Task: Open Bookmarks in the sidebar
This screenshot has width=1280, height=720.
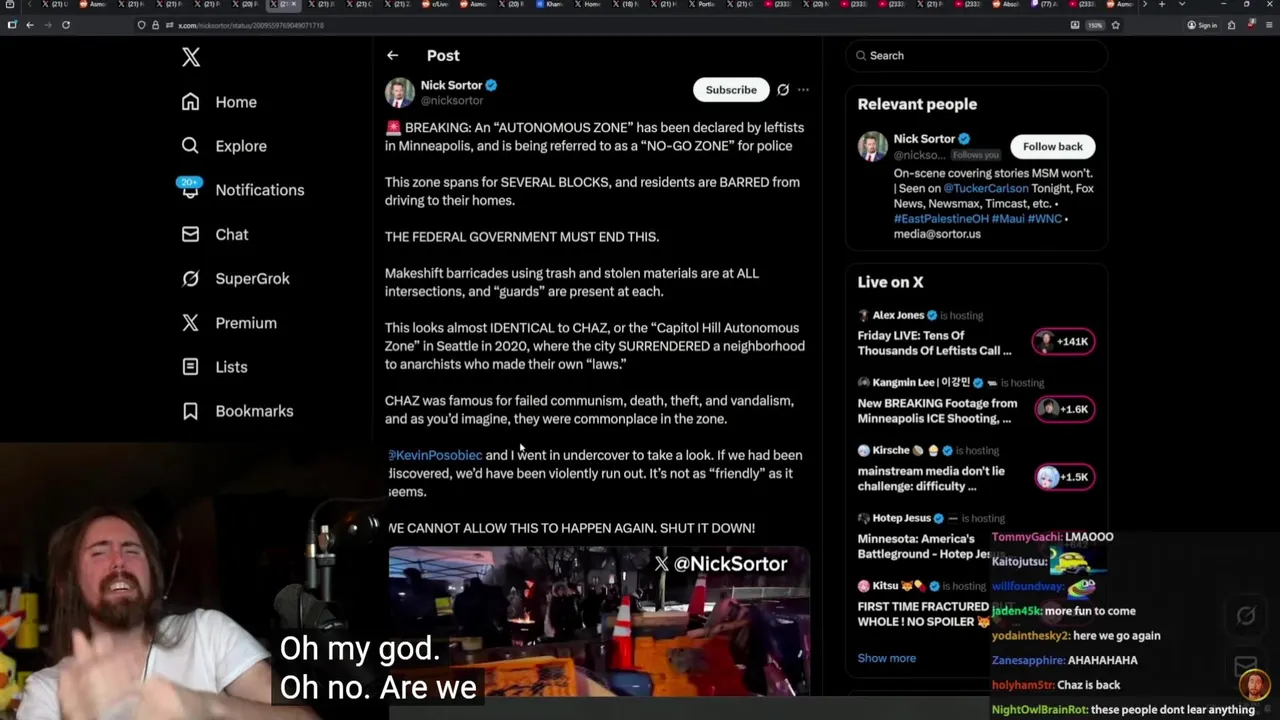Action: pyautogui.click(x=237, y=411)
